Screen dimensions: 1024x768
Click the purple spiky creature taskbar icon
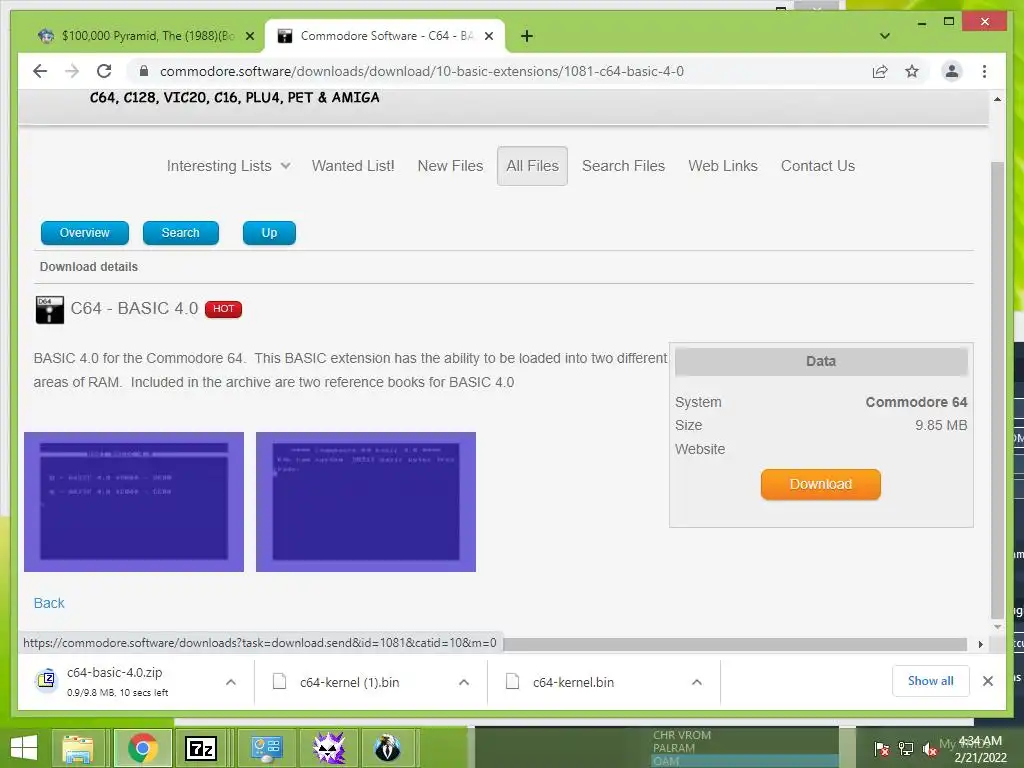328,748
